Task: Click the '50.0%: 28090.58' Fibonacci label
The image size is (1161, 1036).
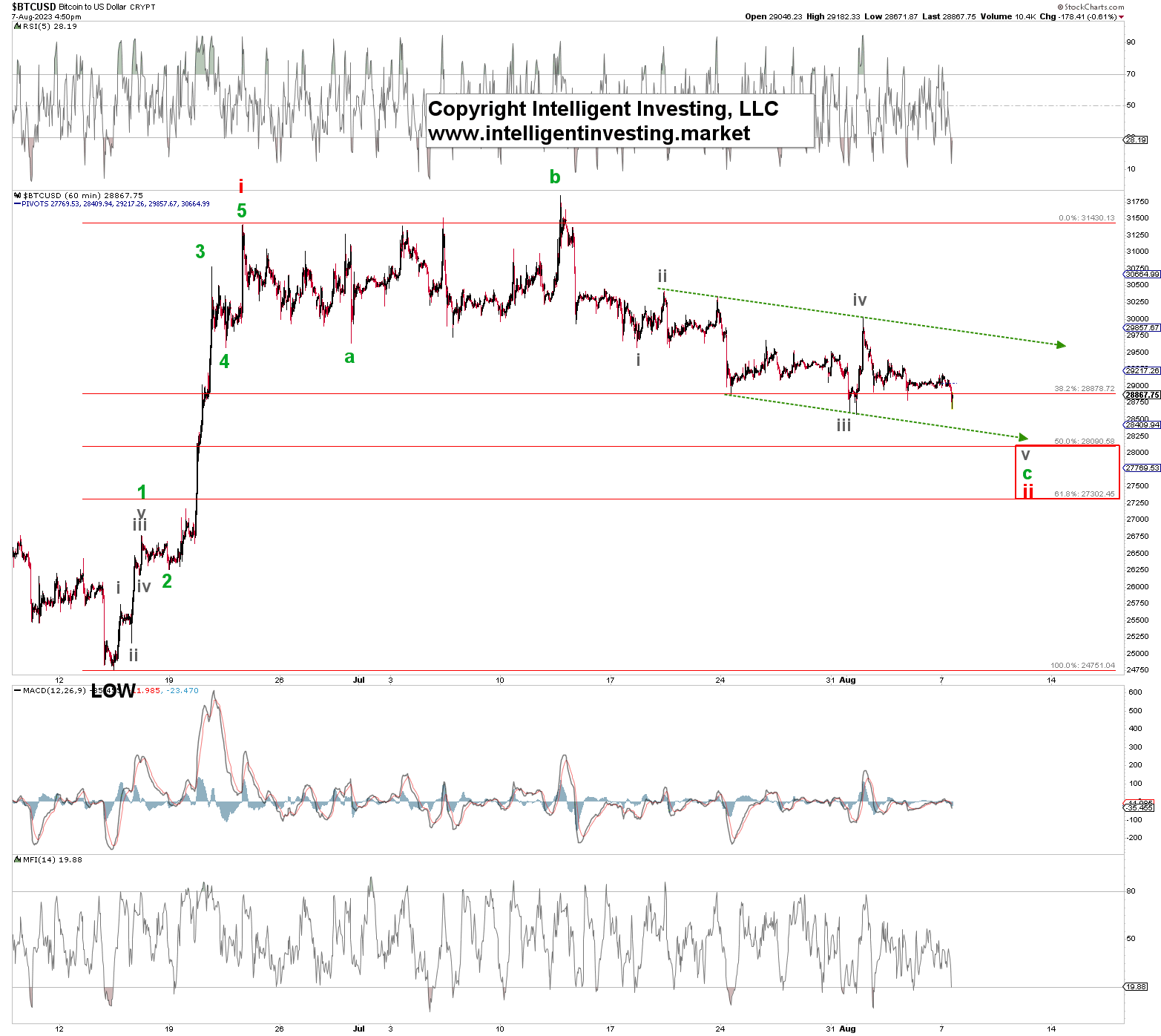Action: [x=1085, y=442]
